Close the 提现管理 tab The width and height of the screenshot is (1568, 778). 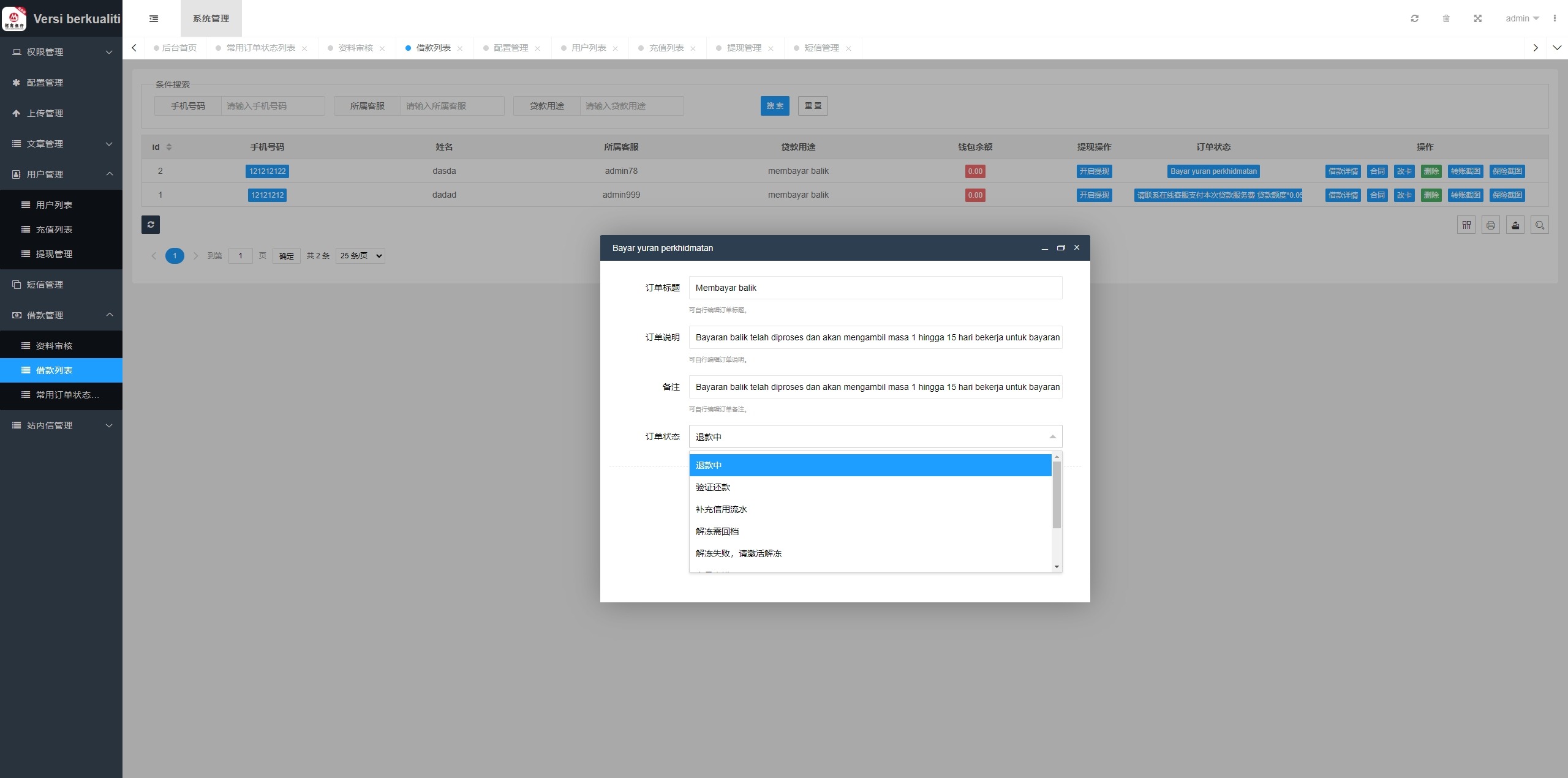(771, 48)
